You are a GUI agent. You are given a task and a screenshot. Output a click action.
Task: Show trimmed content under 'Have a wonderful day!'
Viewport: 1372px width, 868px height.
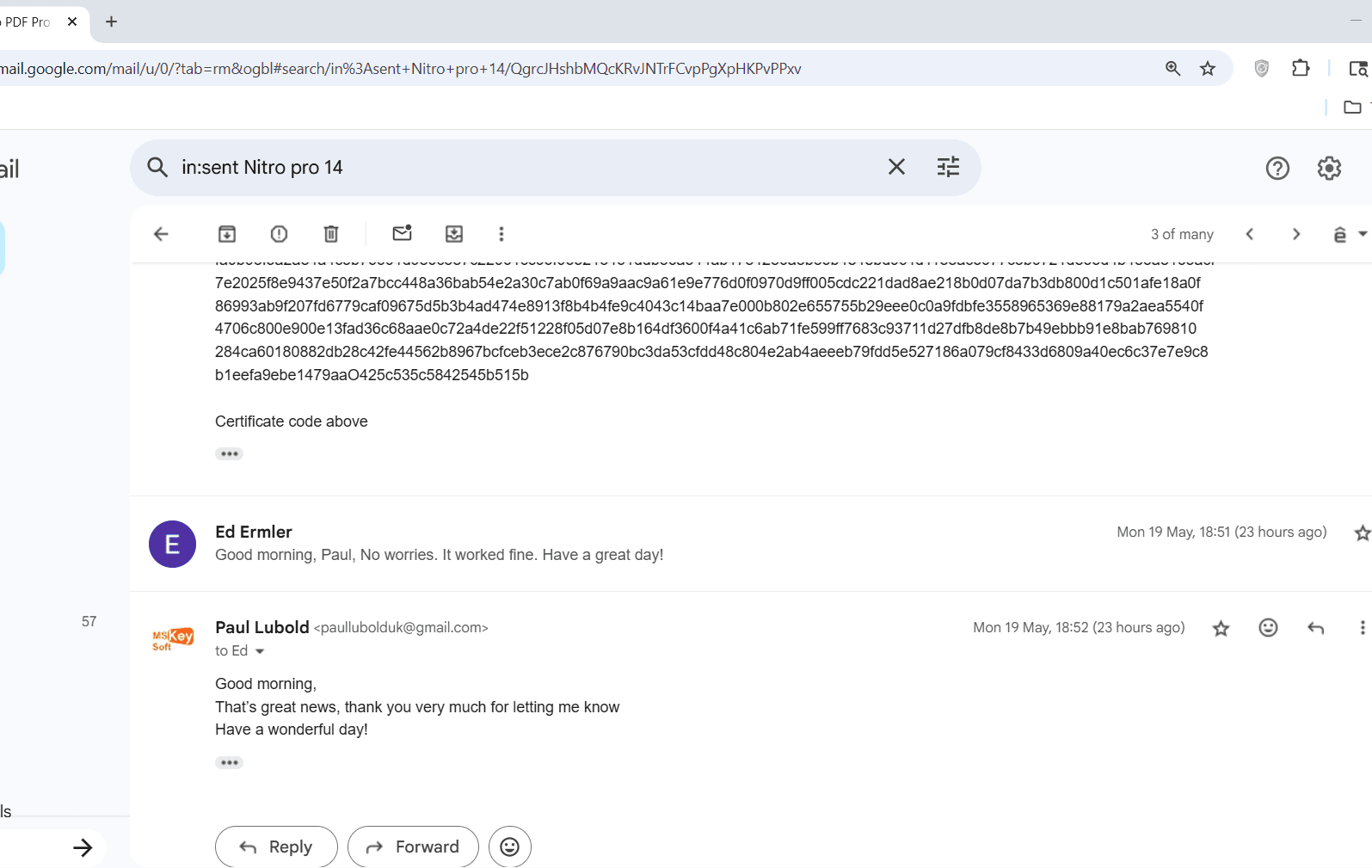pos(229,762)
